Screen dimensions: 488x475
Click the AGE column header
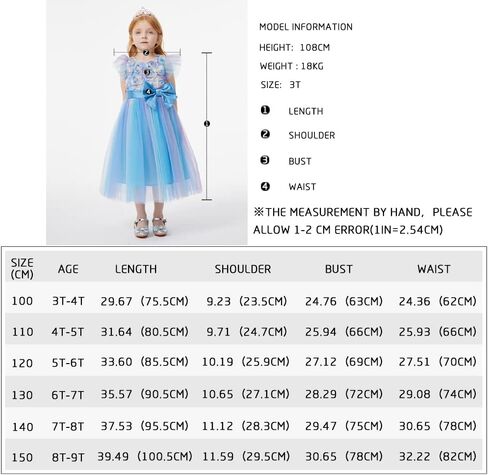(x=68, y=269)
